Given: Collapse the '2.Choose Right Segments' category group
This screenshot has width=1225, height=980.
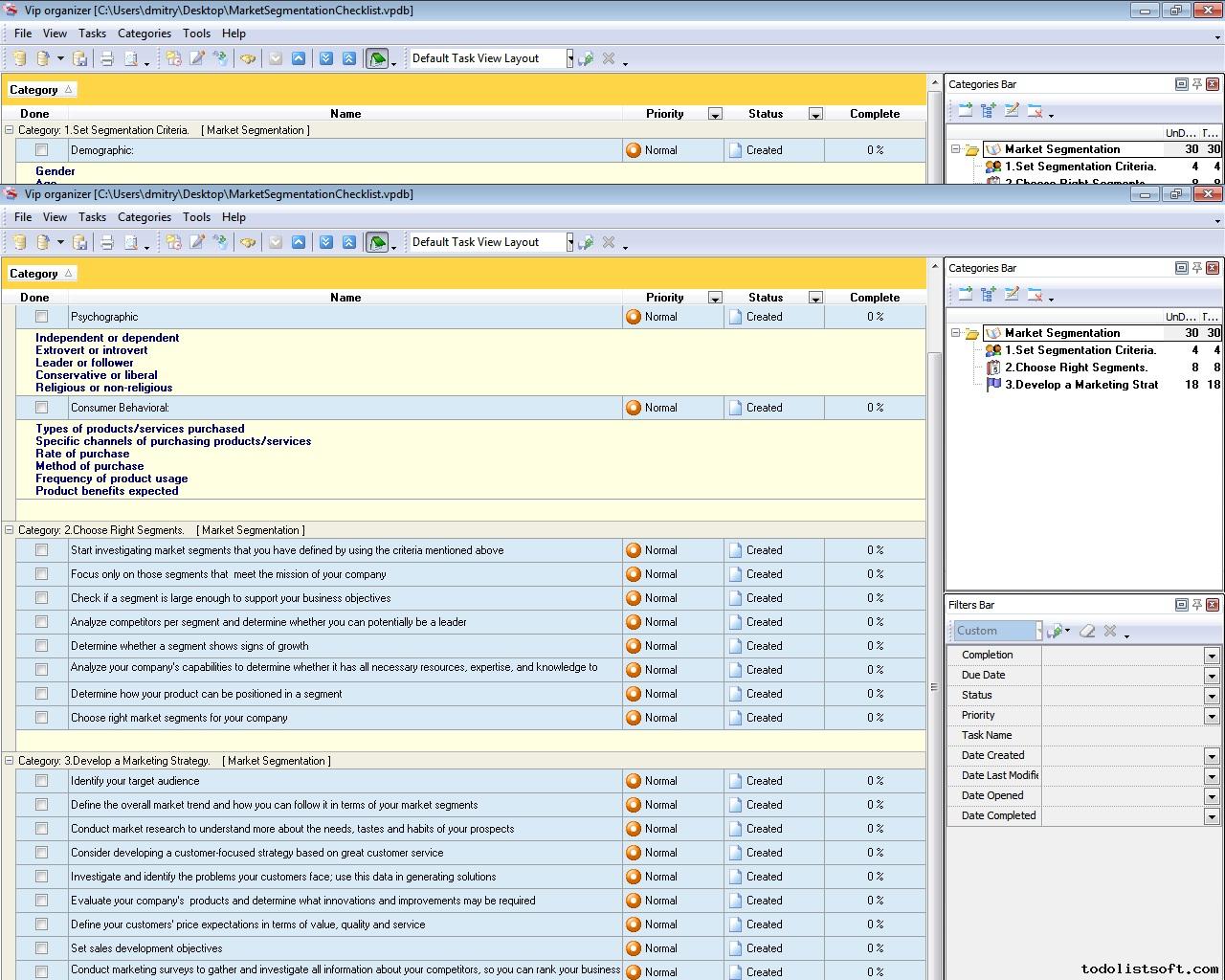Looking at the screenshot, I should [x=10, y=530].
